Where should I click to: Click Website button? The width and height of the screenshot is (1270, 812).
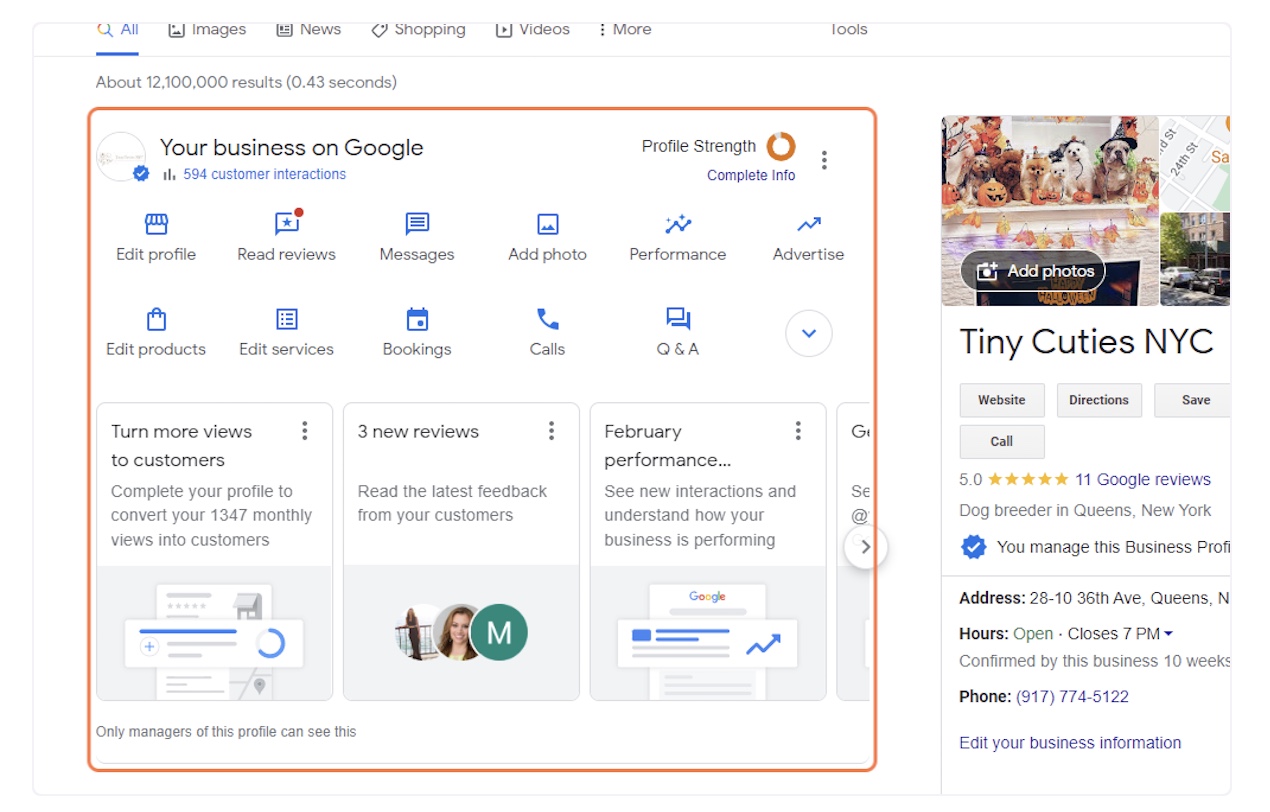[1002, 400]
